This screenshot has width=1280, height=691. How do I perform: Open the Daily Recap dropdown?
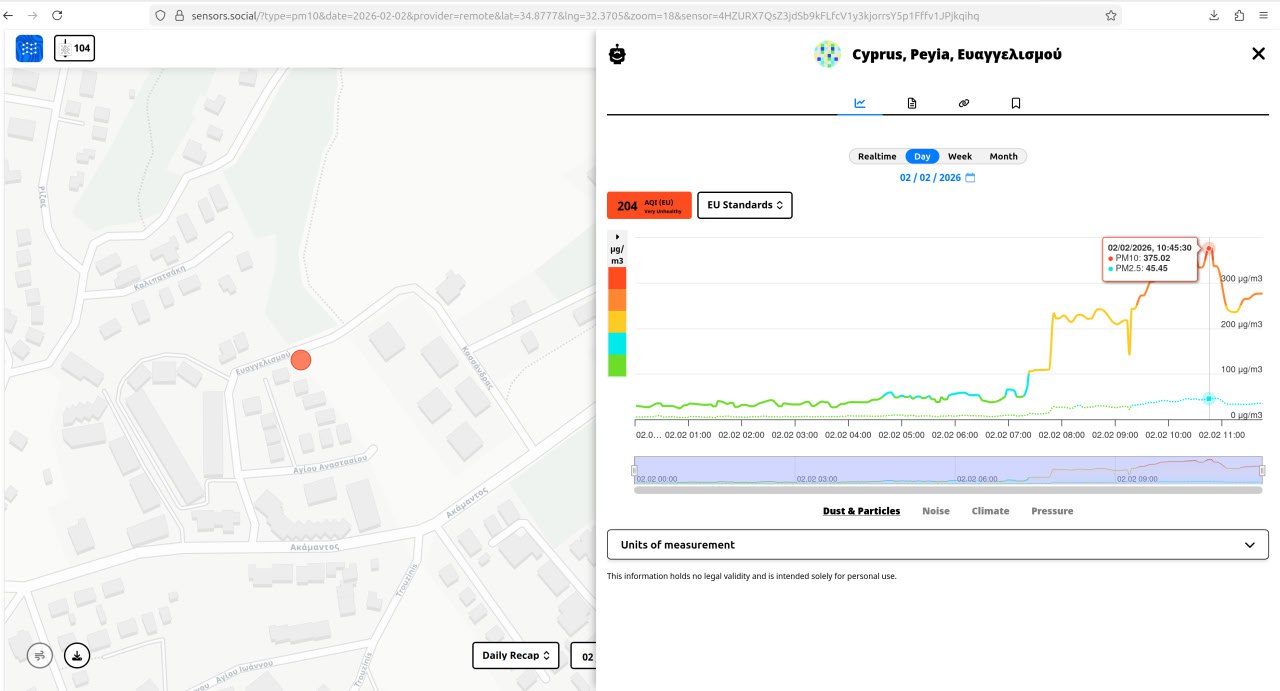point(517,656)
